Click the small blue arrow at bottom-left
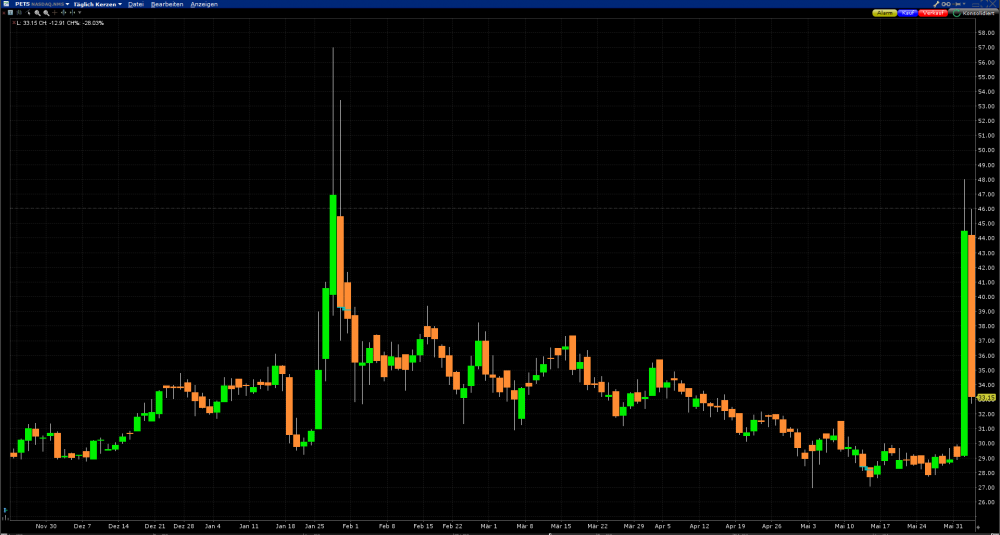This screenshot has height=535, width=1000. tap(6, 510)
